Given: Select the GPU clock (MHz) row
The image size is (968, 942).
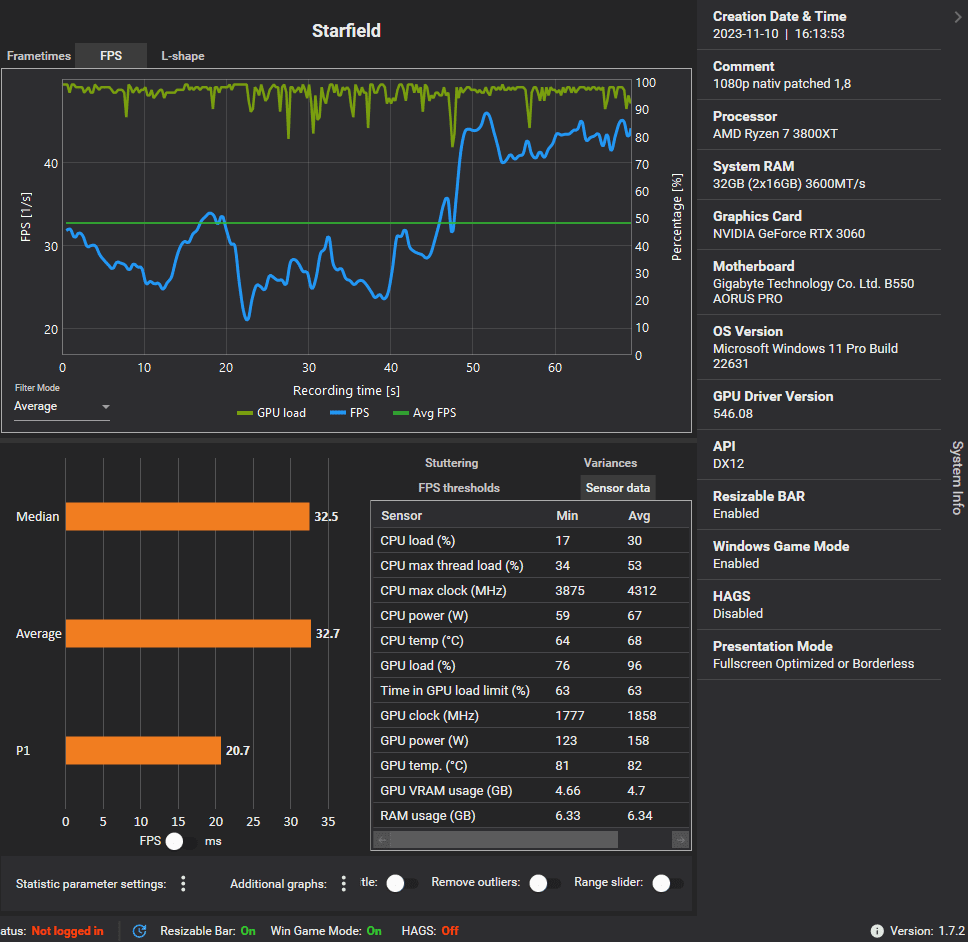Looking at the screenshot, I should pos(531,715).
